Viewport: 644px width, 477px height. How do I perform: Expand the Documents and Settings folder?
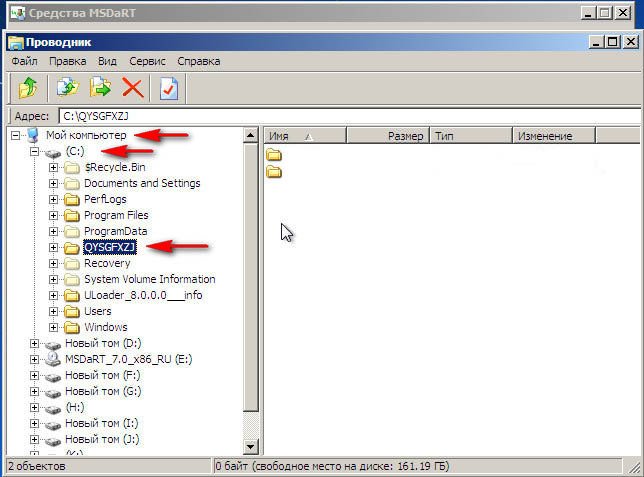(53, 184)
